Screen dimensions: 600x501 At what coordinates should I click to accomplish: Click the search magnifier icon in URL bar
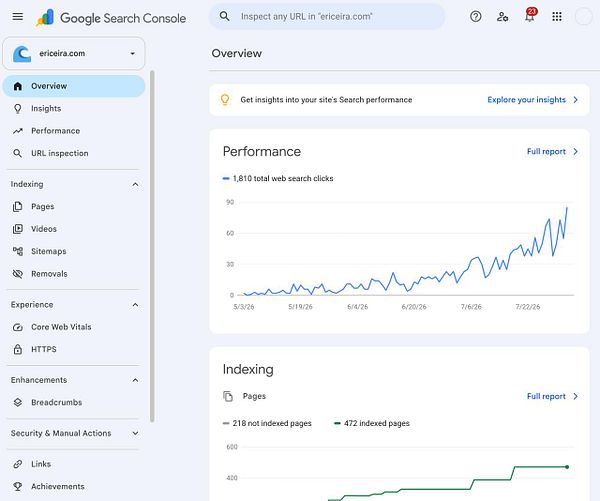click(225, 16)
